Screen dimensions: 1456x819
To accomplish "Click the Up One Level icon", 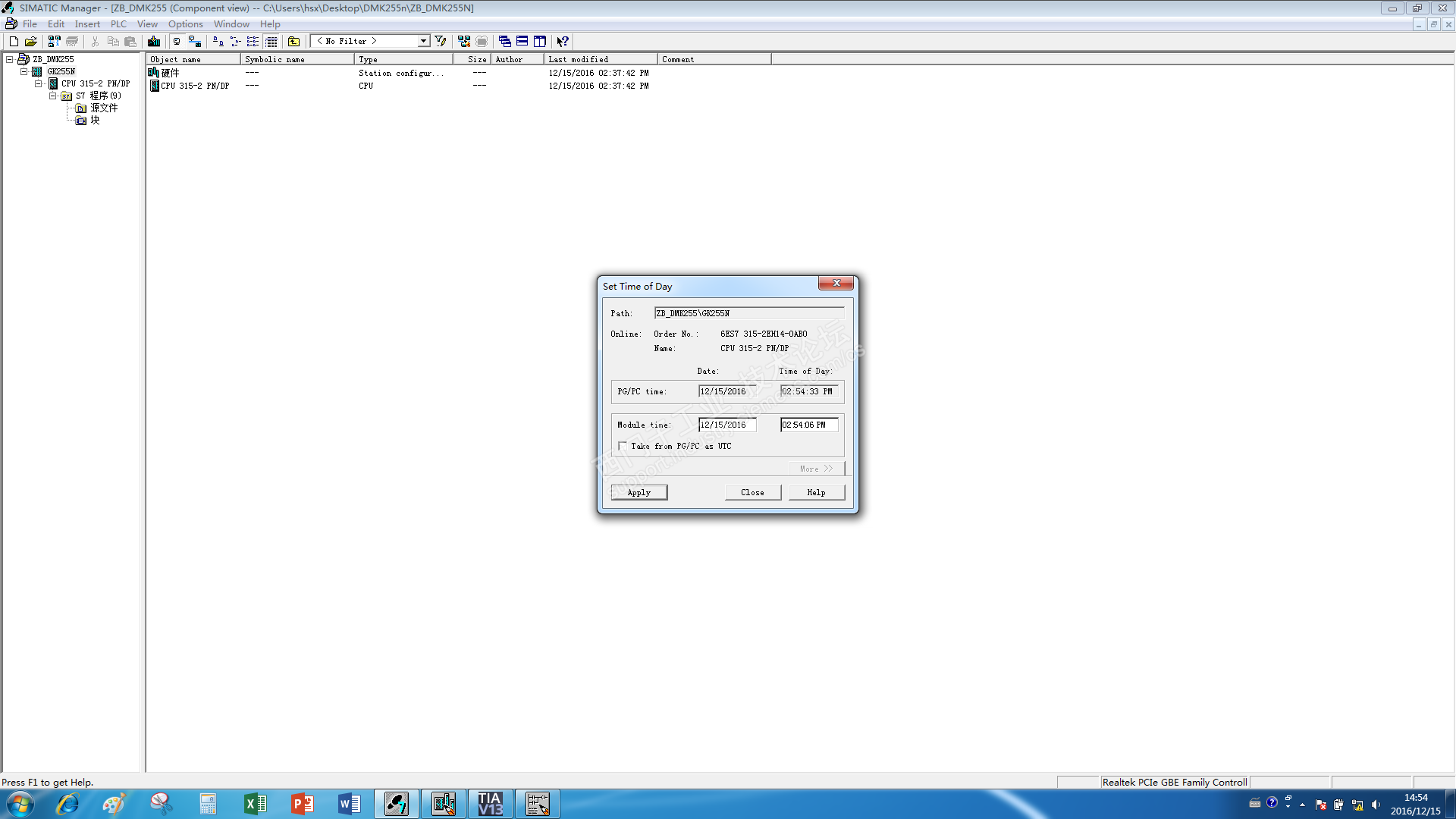I will click(x=294, y=42).
